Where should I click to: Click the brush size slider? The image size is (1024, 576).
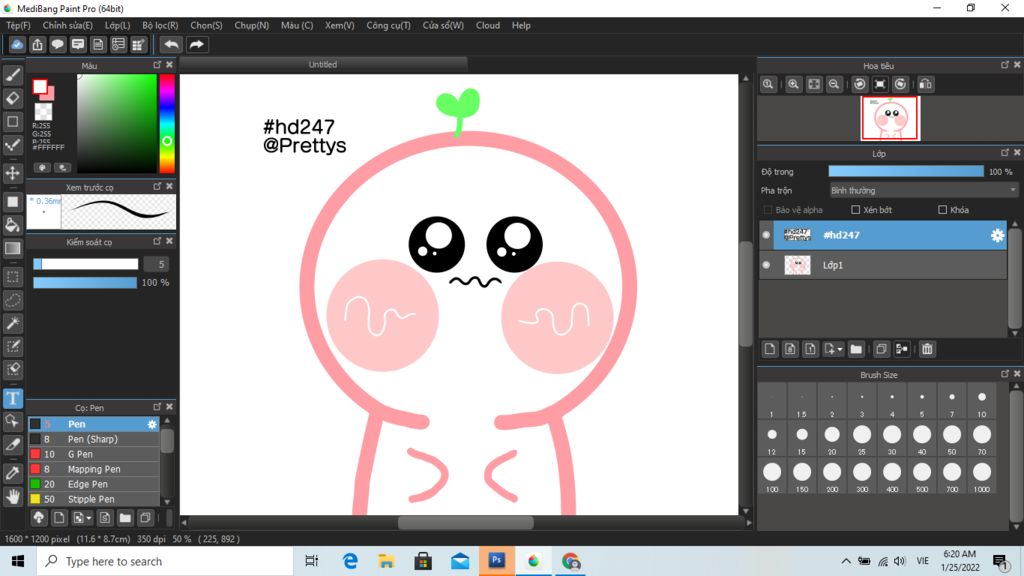tap(86, 264)
